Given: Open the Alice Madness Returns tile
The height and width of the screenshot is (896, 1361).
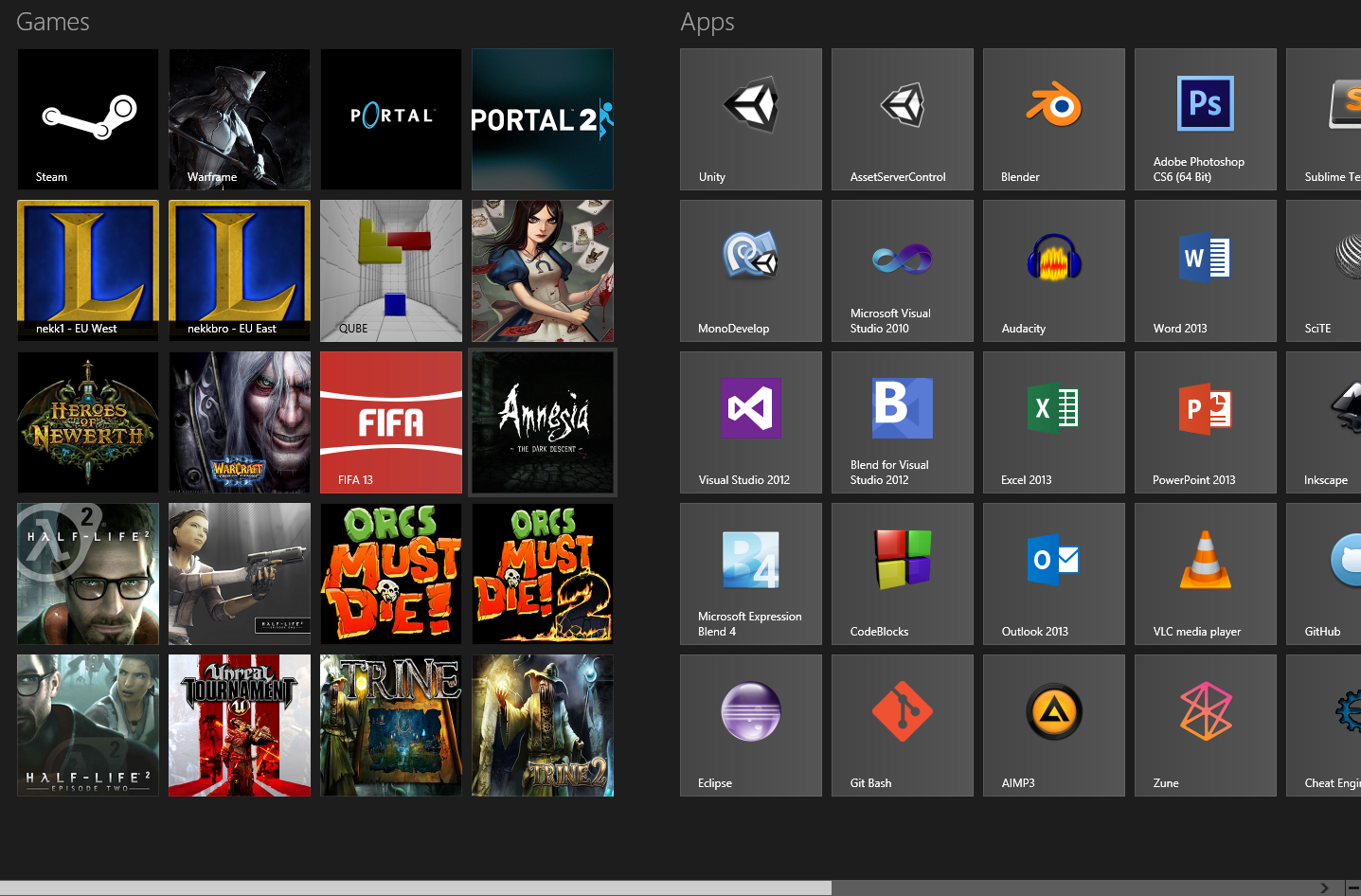Looking at the screenshot, I should 543,271.
